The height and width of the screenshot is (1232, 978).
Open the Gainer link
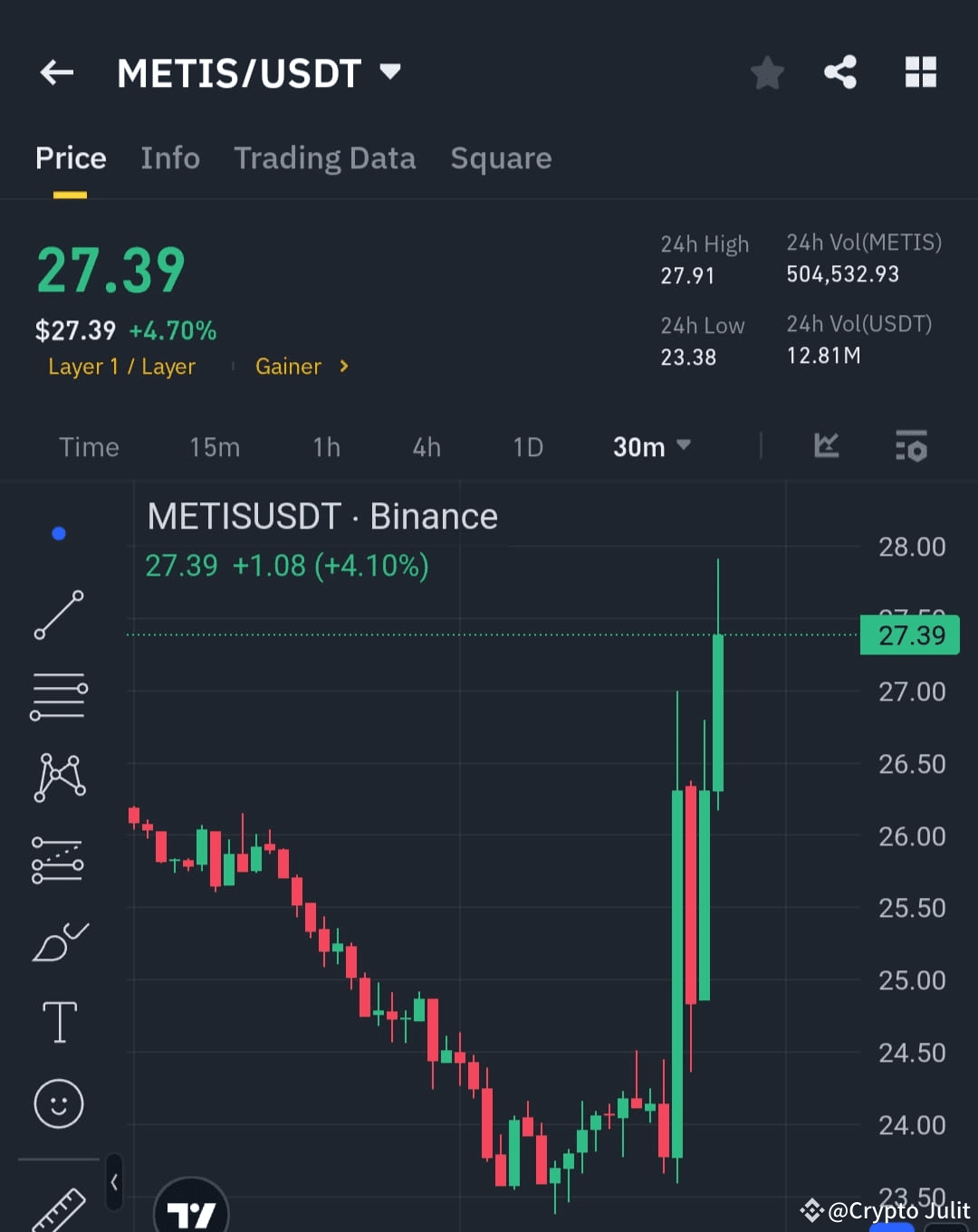tap(288, 367)
